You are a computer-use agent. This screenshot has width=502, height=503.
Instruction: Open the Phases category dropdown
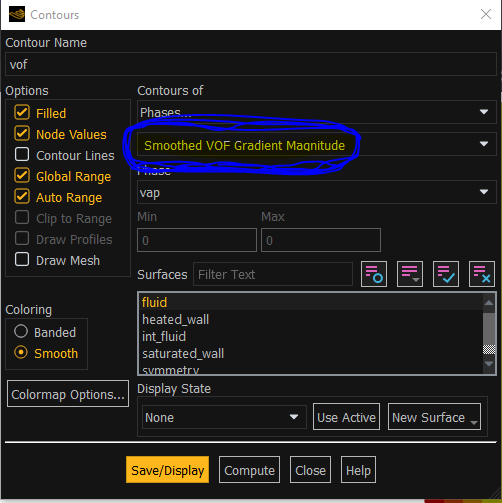point(317,112)
